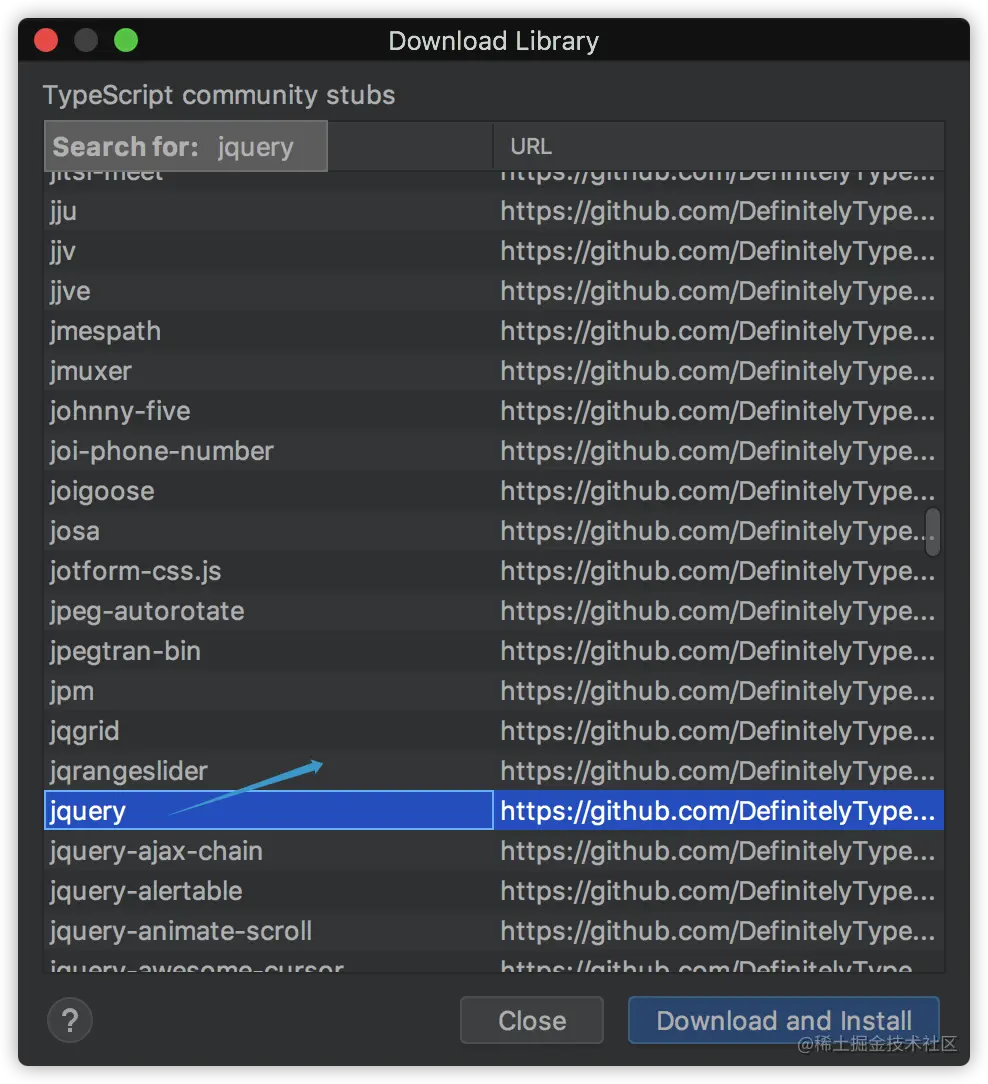Click the Search for jquery search box
Viewport: 988px width, 1084px height.
(x=186, y=147)
